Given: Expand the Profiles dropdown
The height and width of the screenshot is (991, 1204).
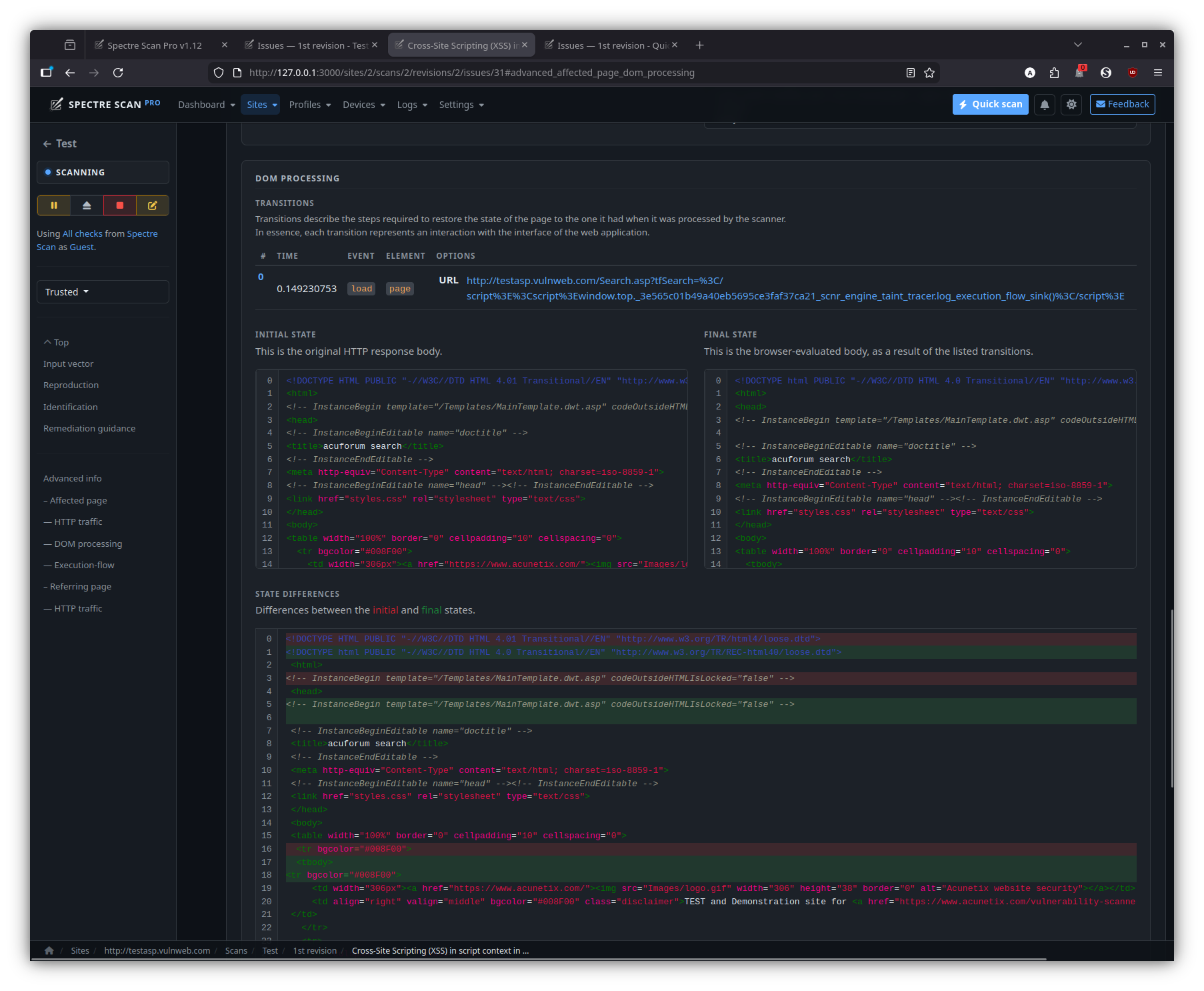Looking at the screenshot, I should click(310, 105).
